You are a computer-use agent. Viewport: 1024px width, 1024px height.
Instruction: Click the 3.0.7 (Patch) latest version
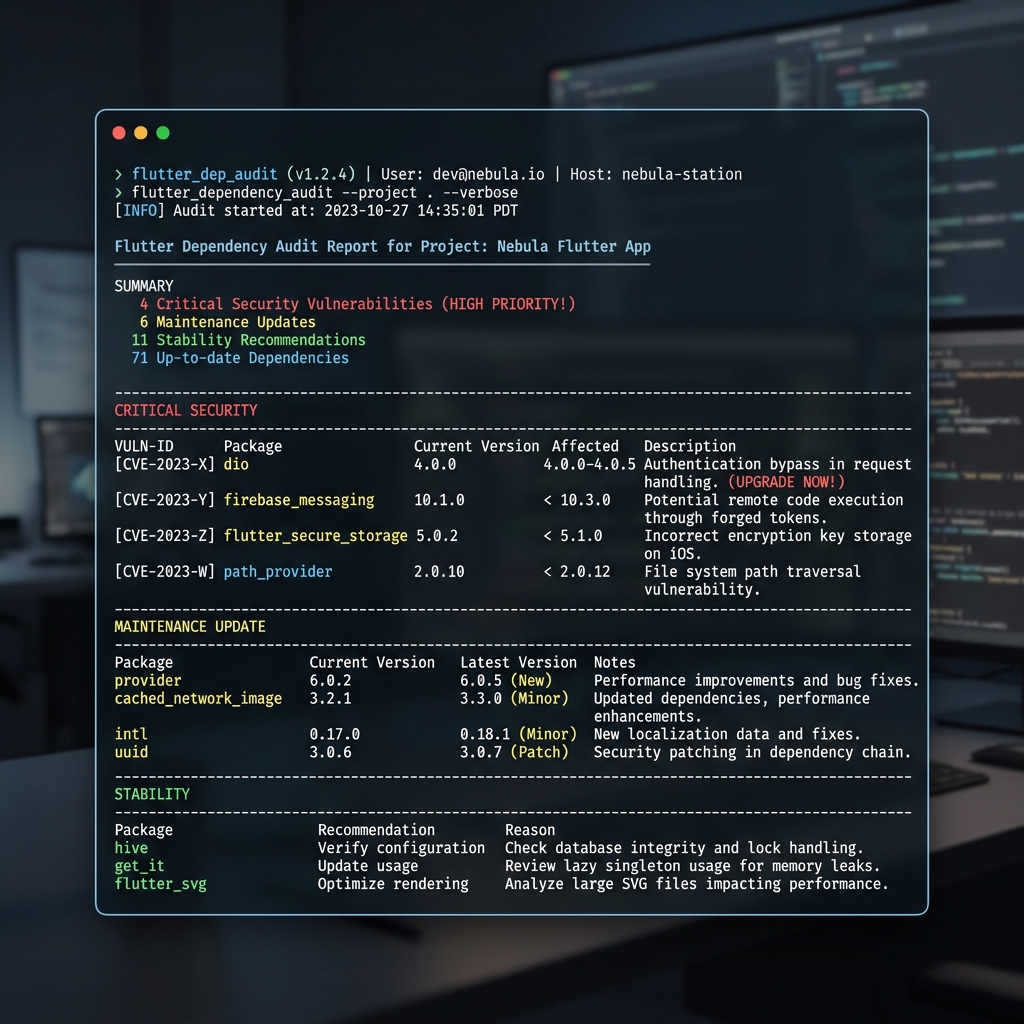[x=514, y=752]
